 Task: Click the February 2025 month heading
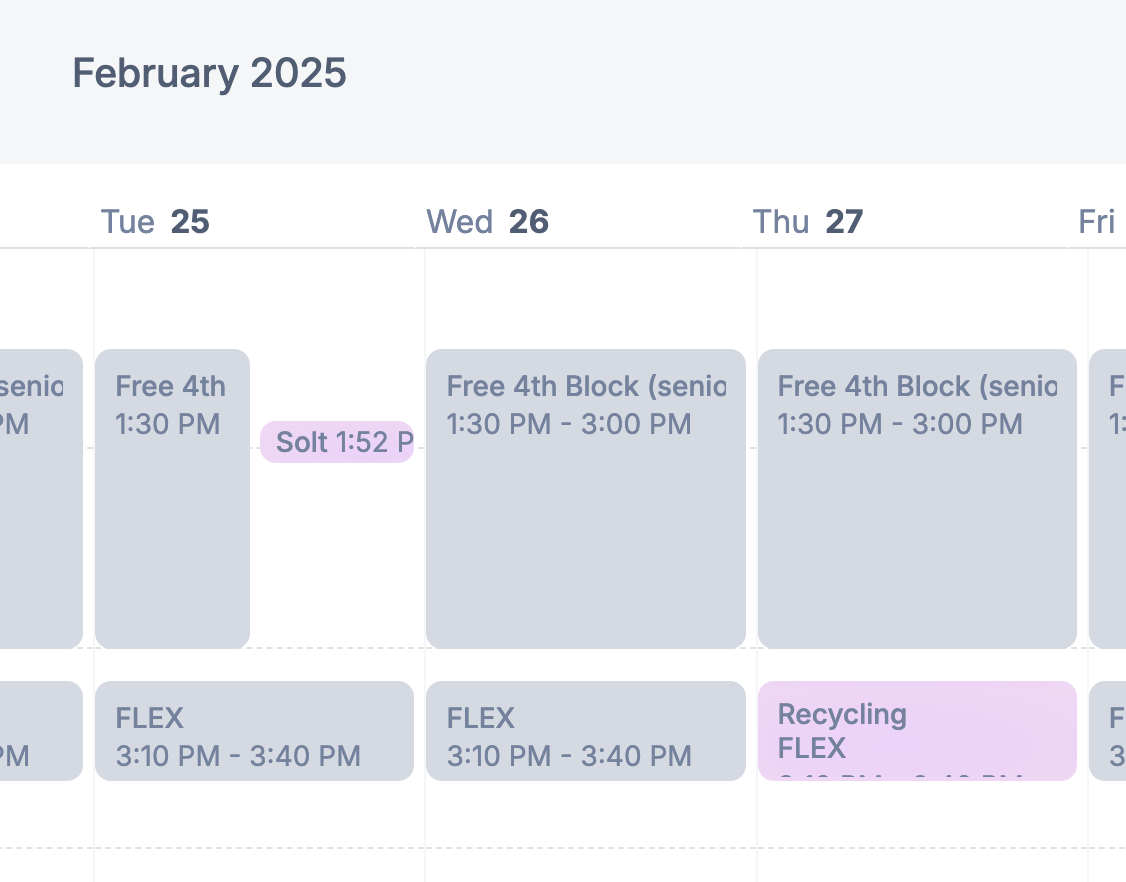tap(209, 74)
